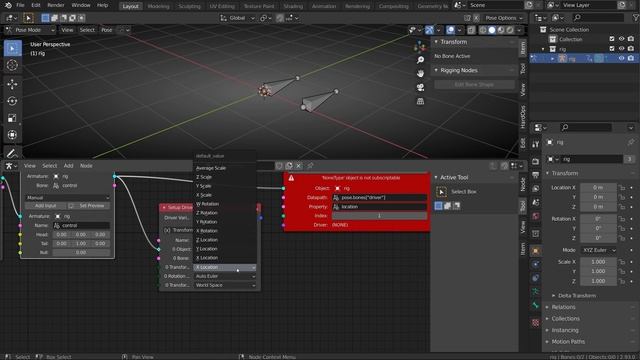Click the Scene name field

(x=495, y=5)
